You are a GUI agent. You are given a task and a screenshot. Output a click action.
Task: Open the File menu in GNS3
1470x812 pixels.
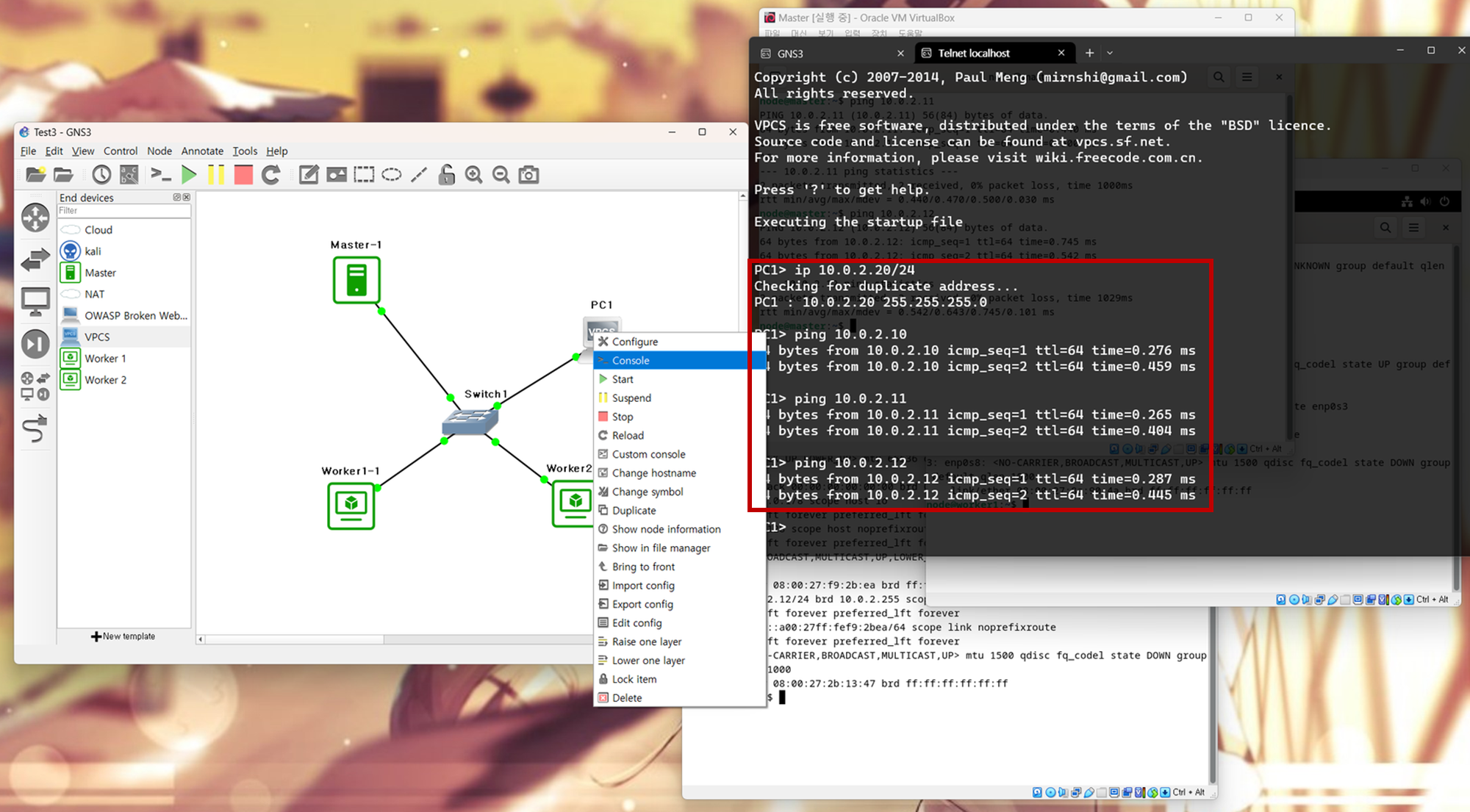pyautogui.click(x=28, y=151)
